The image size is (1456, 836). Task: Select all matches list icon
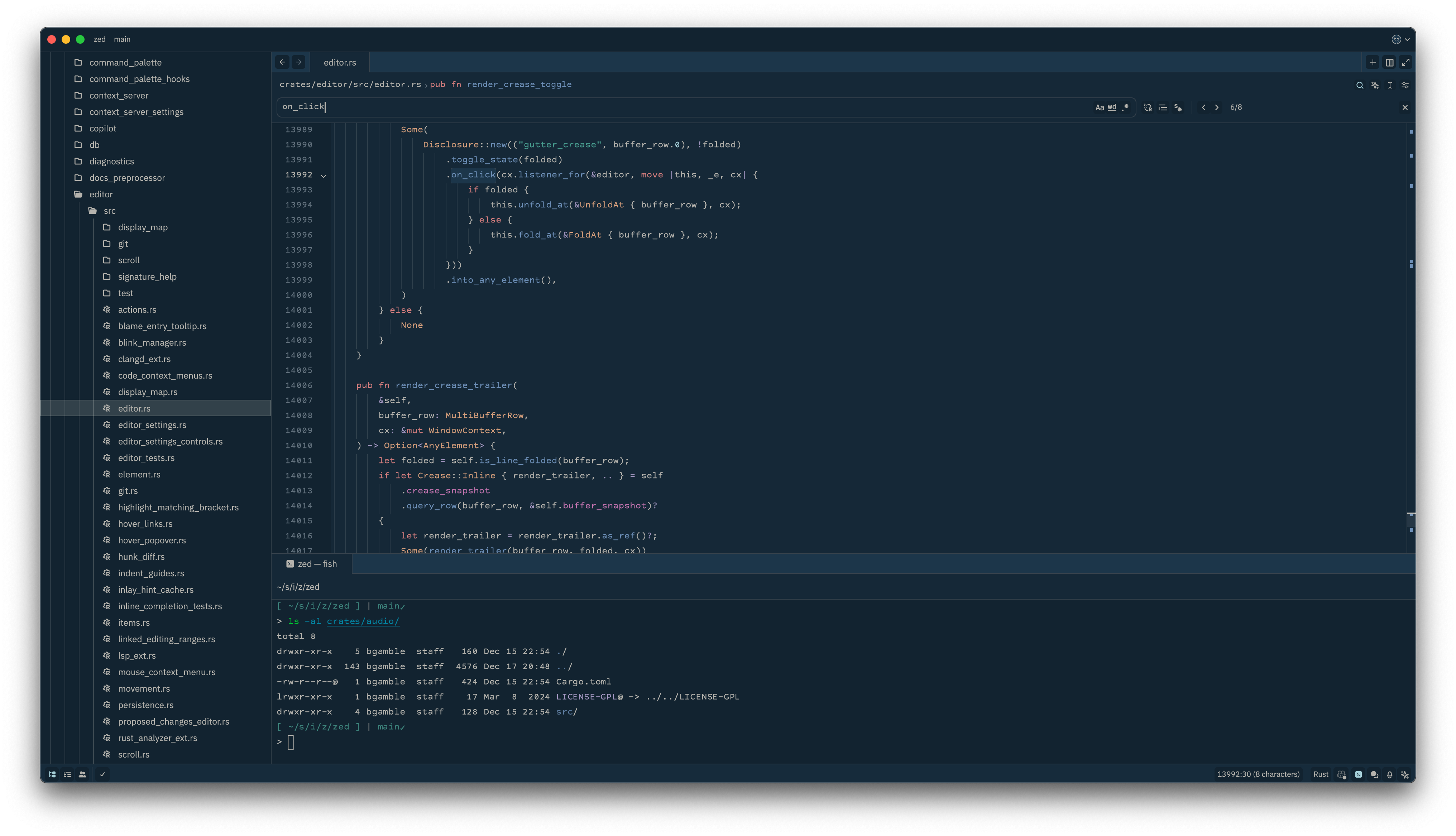(x=1163, y=107)
